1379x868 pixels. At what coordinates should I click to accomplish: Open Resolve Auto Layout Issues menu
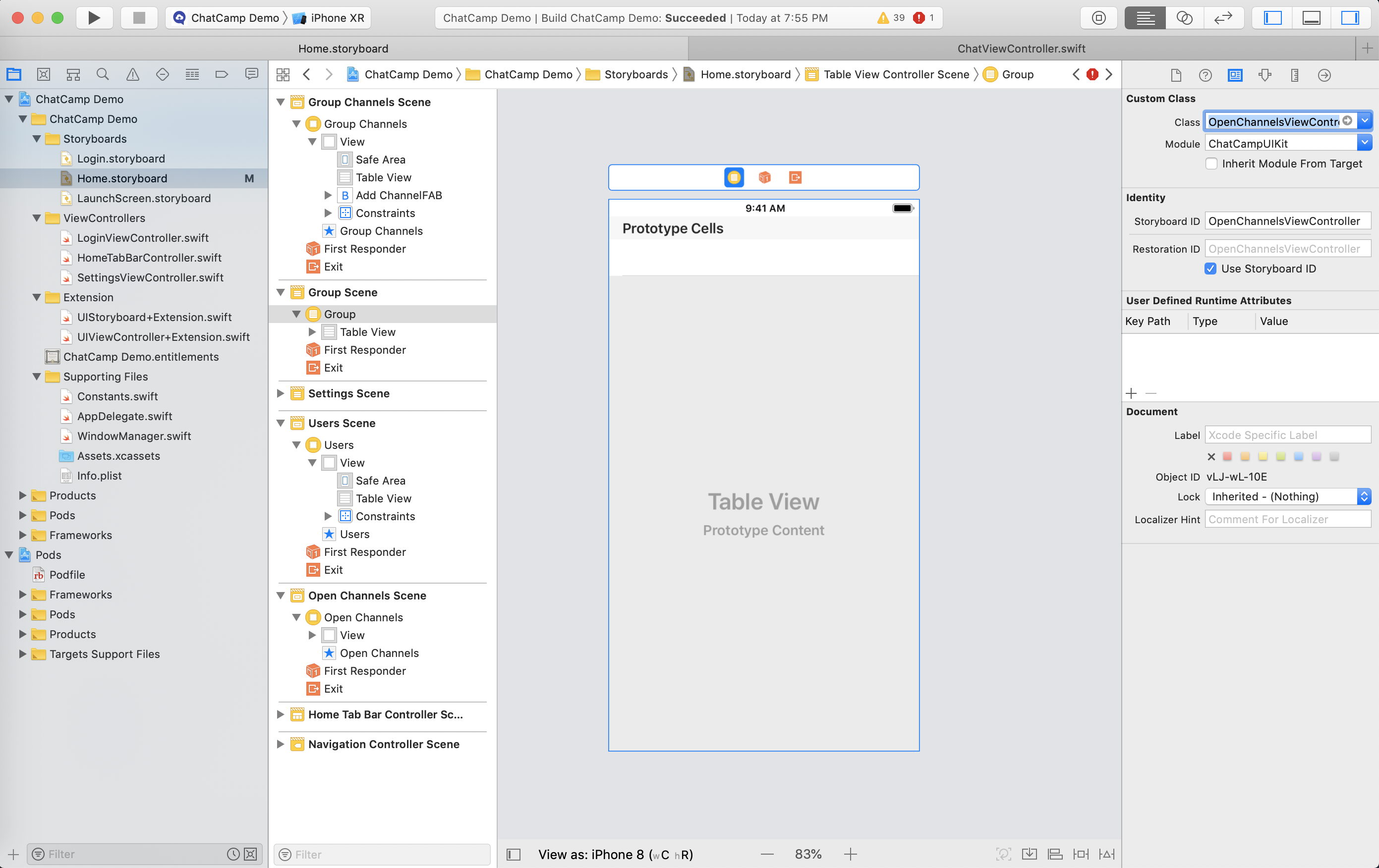point(1106,854)
